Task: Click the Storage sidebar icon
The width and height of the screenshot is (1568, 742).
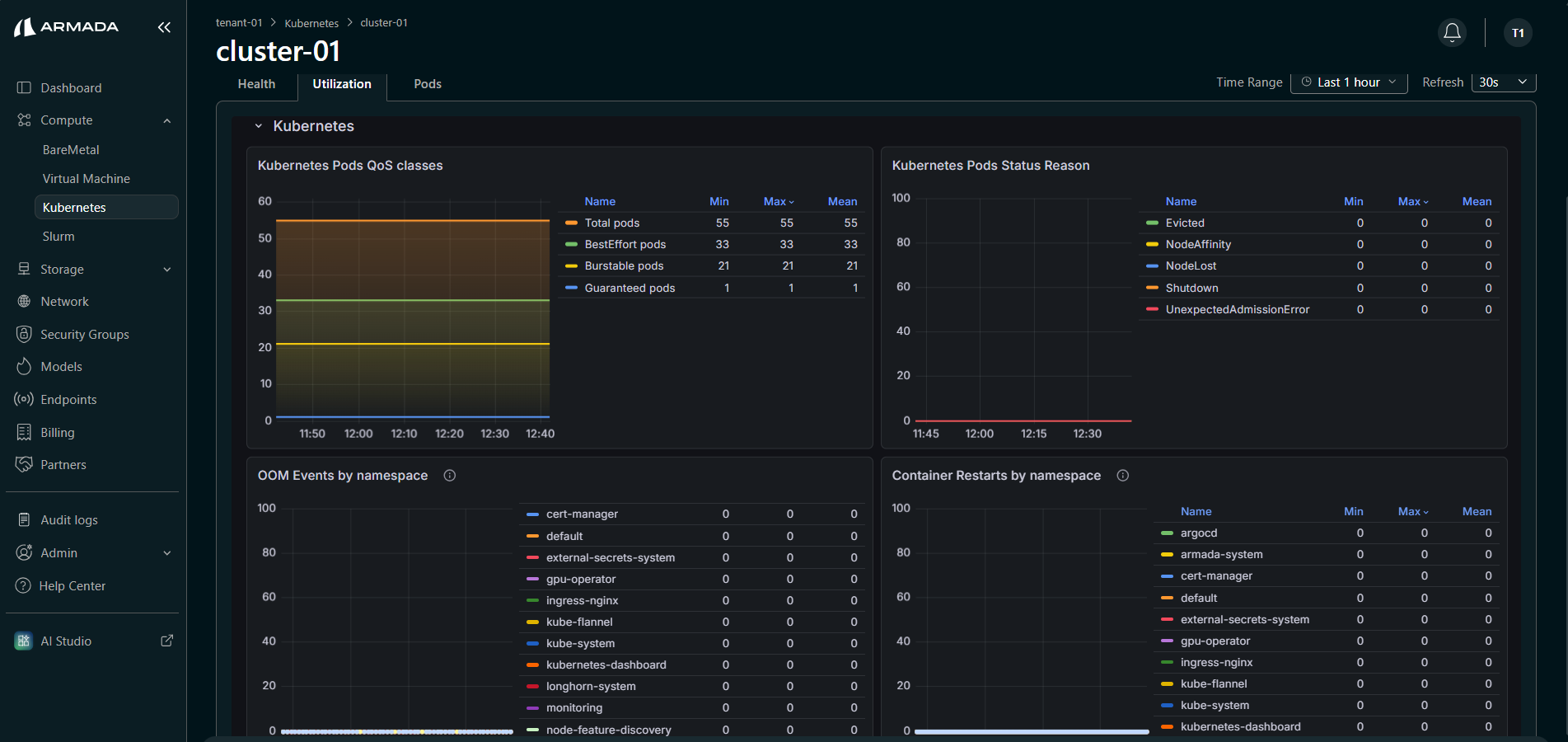Action: (x=24, y=270)
